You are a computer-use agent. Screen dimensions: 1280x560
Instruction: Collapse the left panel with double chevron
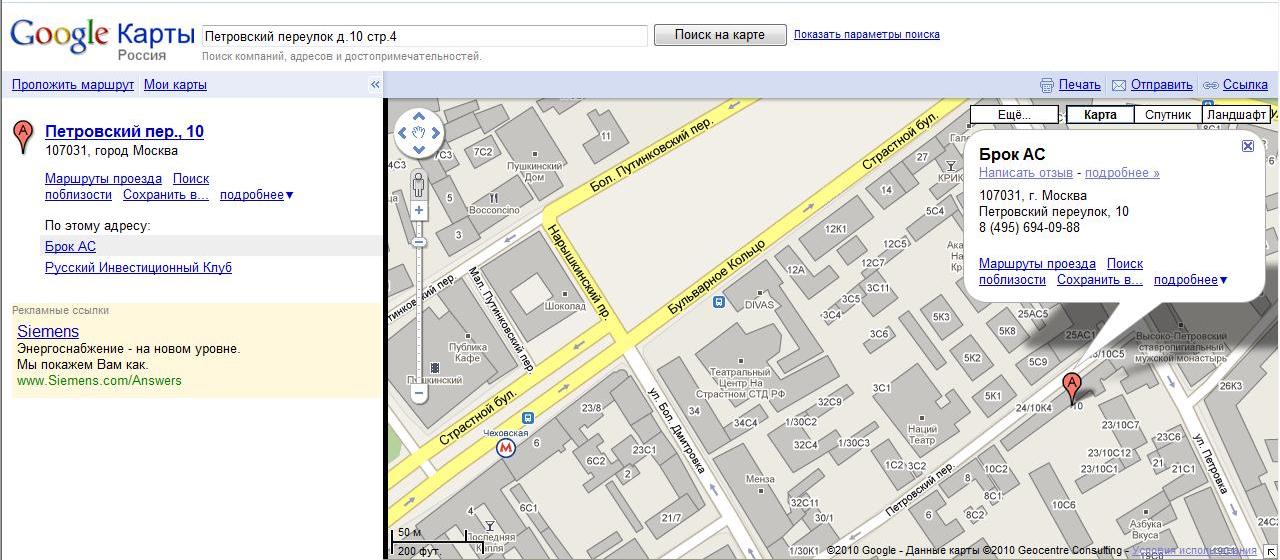(x=375, y=85)
